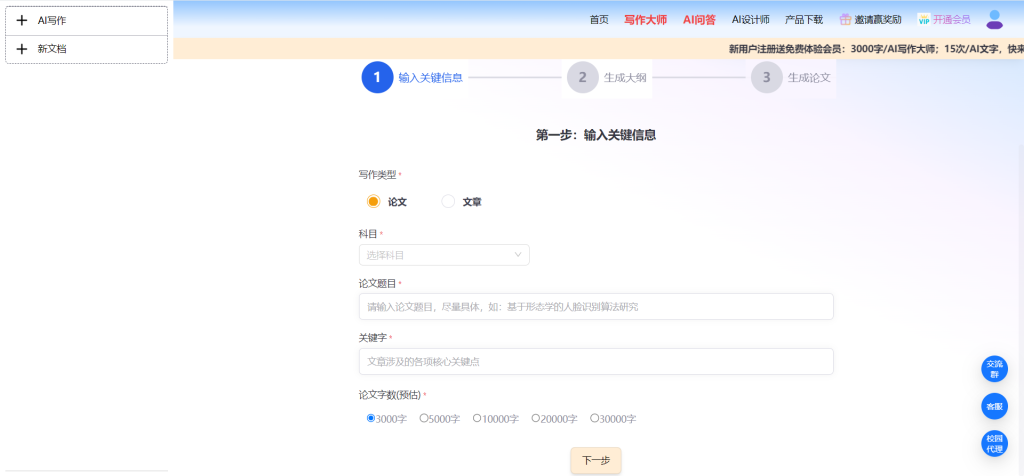The width and height of the screenshot is (1024, 476).
Task: Select the 论文 writing type radio
Action: tap(373, 201)
